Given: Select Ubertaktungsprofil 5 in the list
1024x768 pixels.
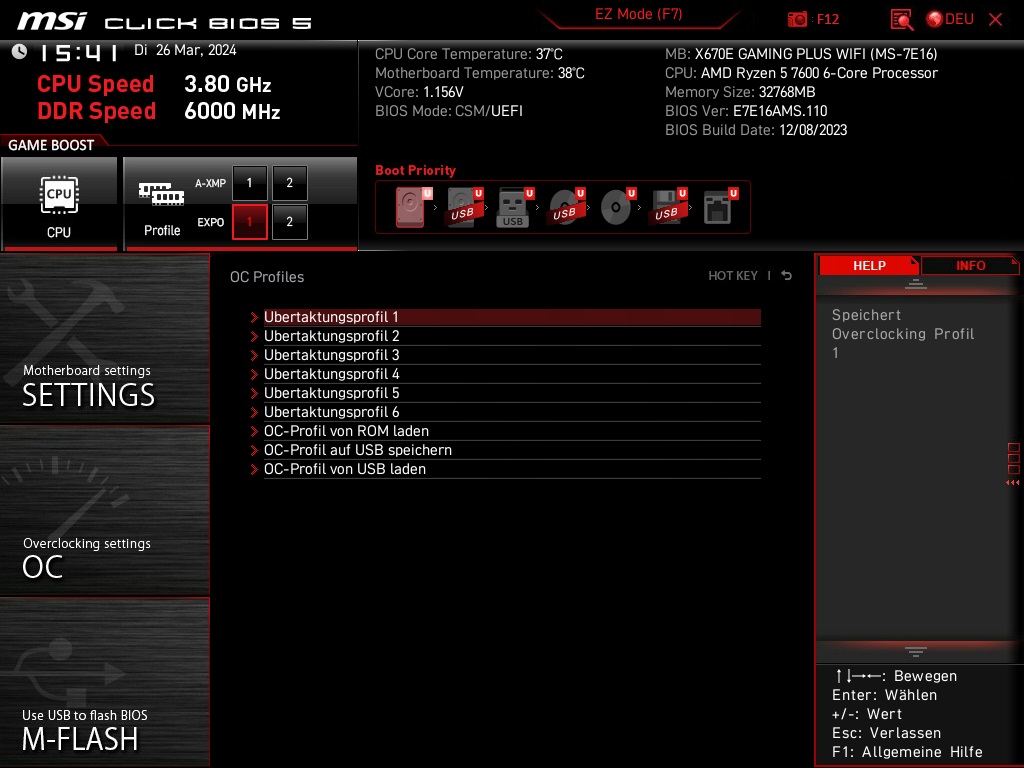Looking at the screenshot, I should tap(331, 392).
